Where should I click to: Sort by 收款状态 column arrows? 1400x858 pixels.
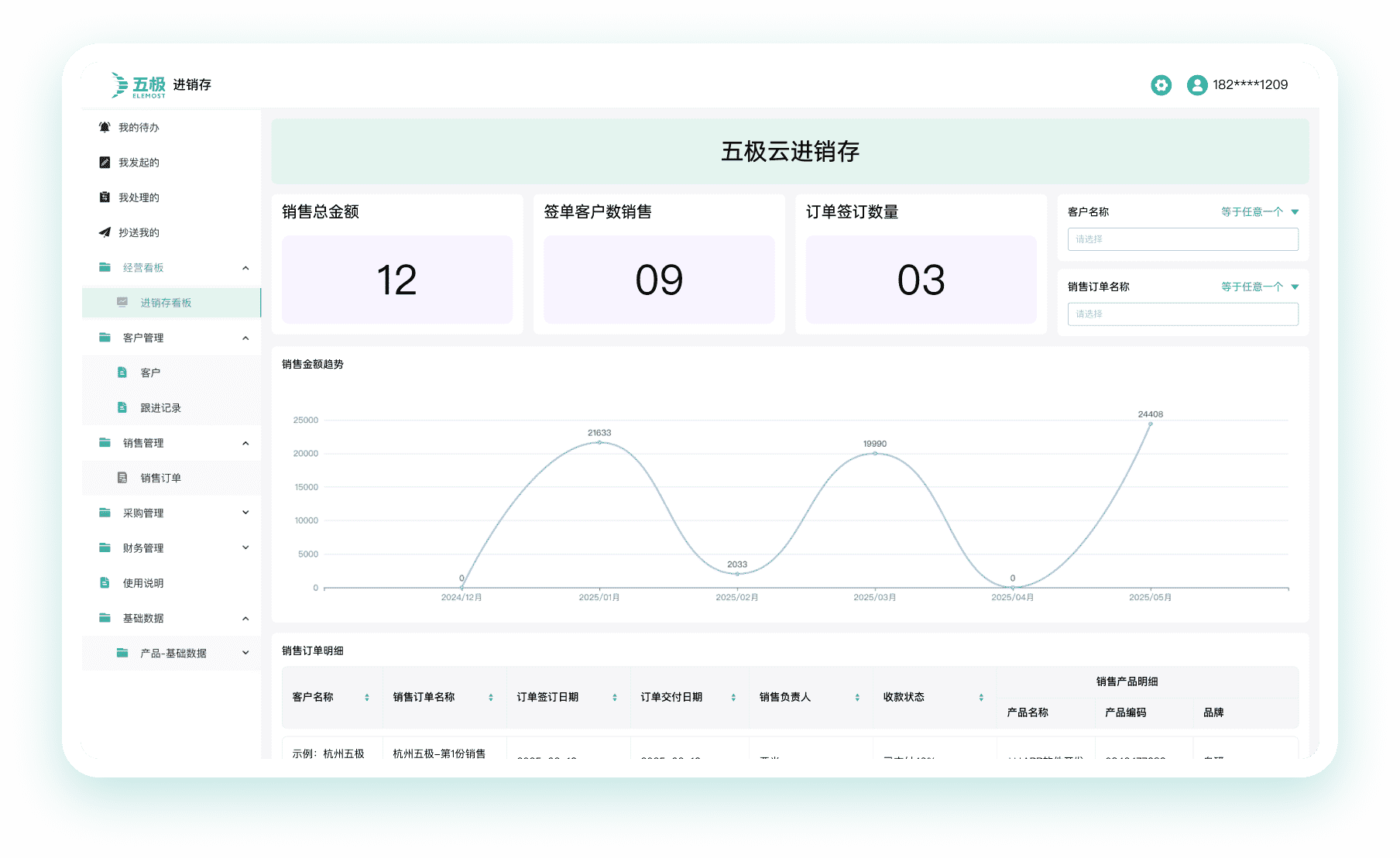pos(981,698)
